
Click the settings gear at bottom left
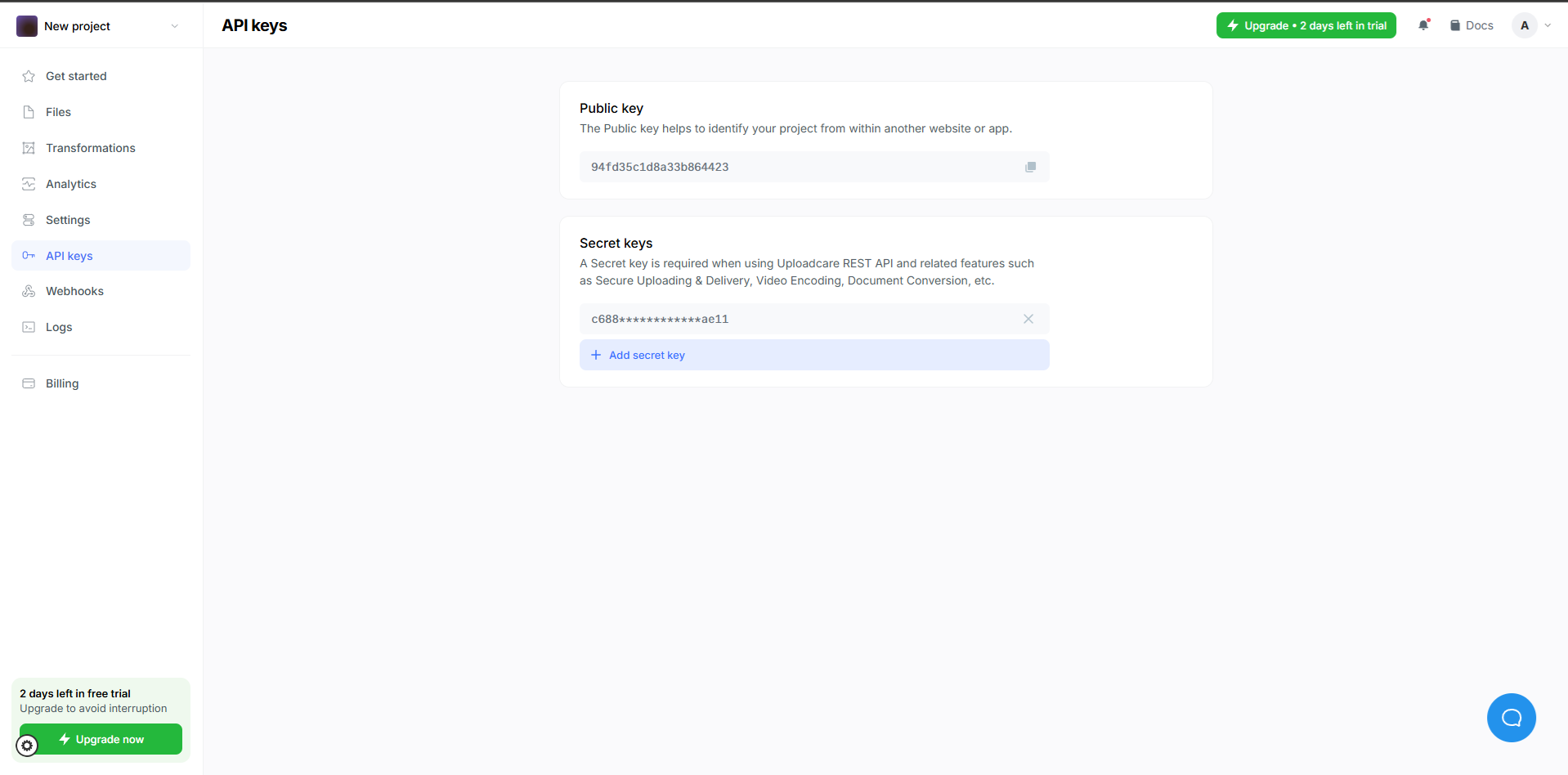coord(27,746)
